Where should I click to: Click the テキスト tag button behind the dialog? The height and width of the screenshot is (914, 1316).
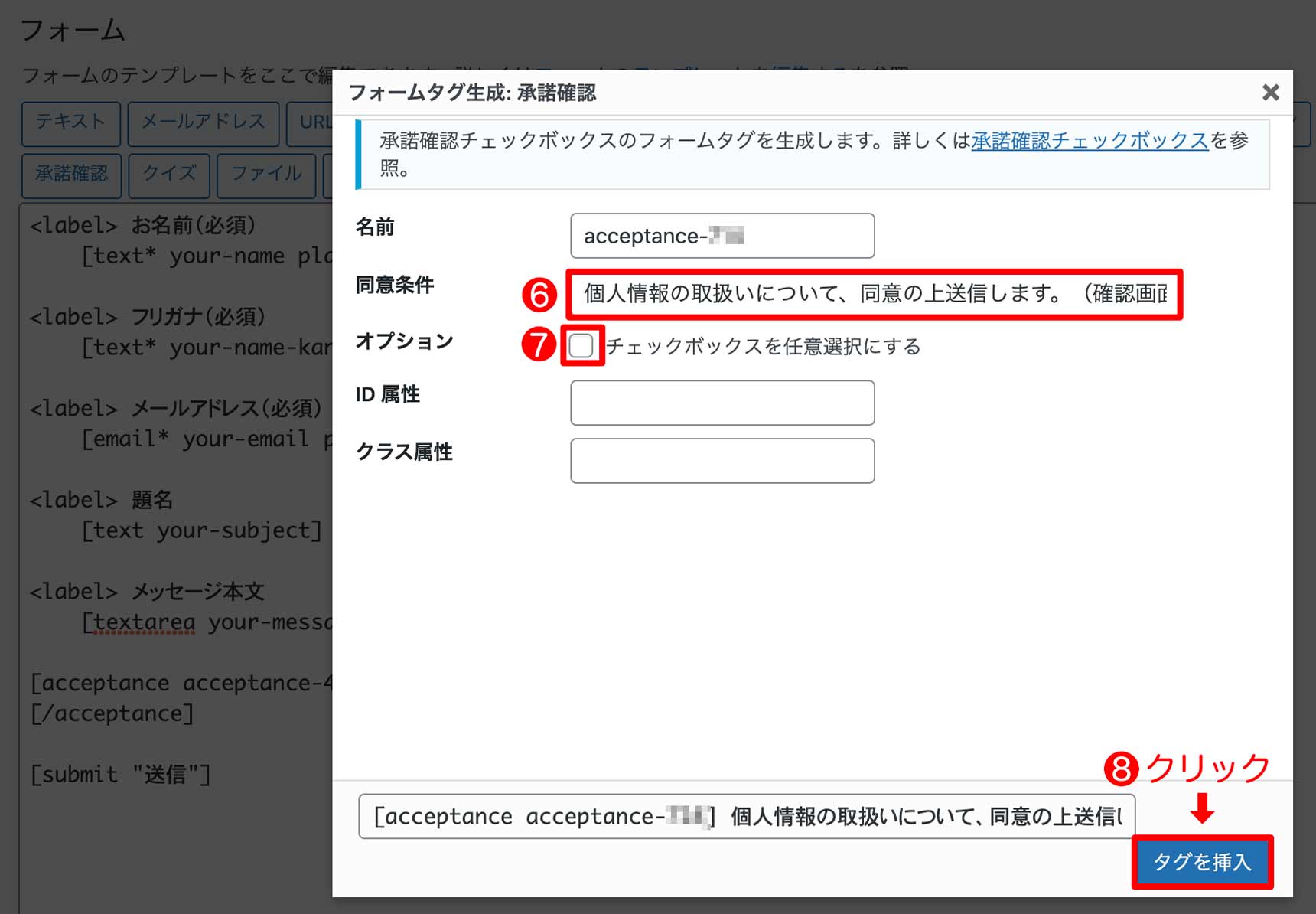click(x=70, y=122)
